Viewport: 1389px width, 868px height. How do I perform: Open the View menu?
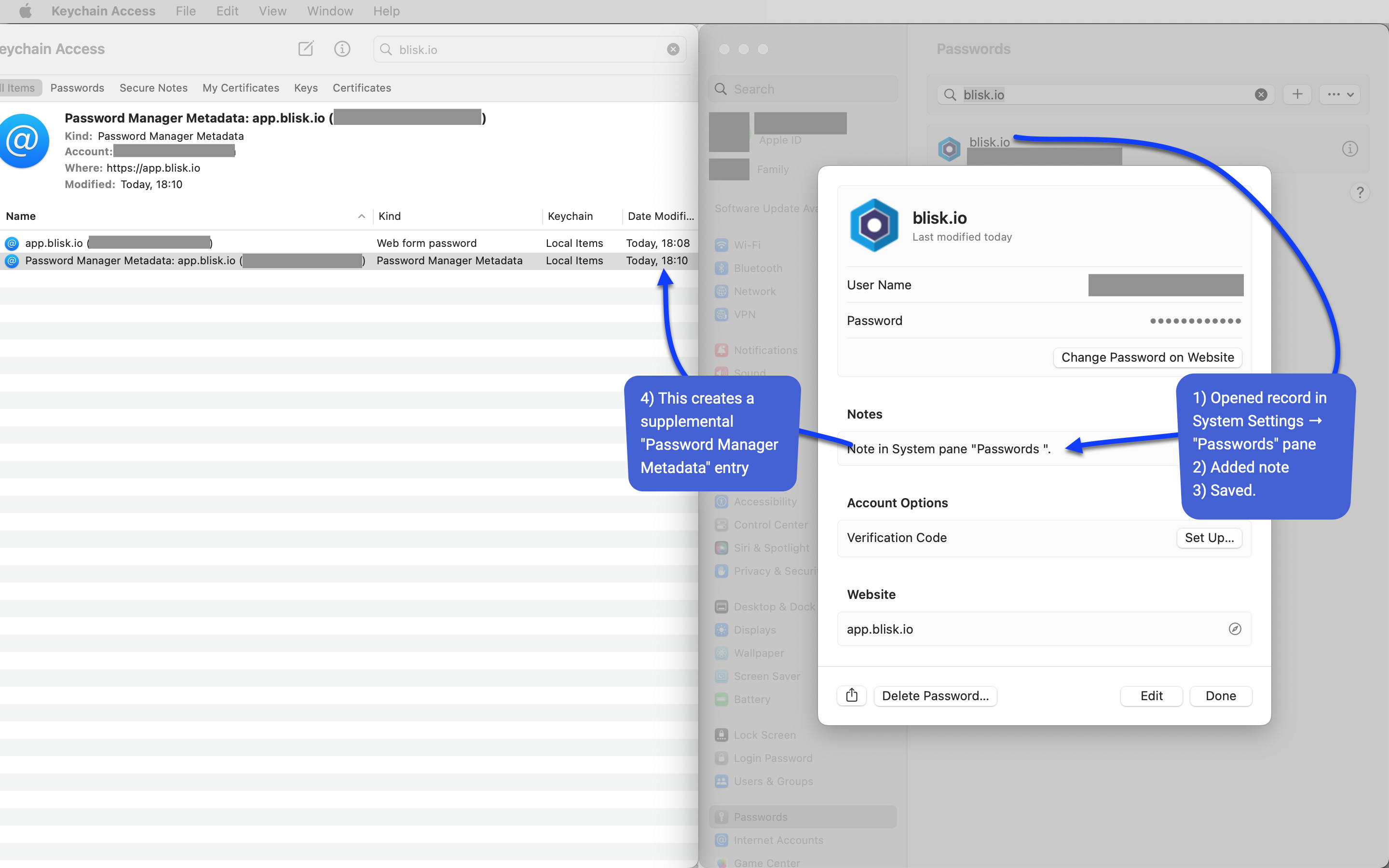tap(272, 11)
